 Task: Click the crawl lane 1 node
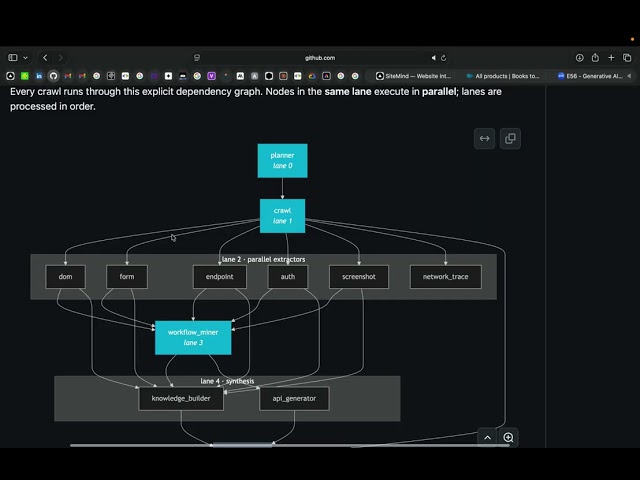click(282, 216)
